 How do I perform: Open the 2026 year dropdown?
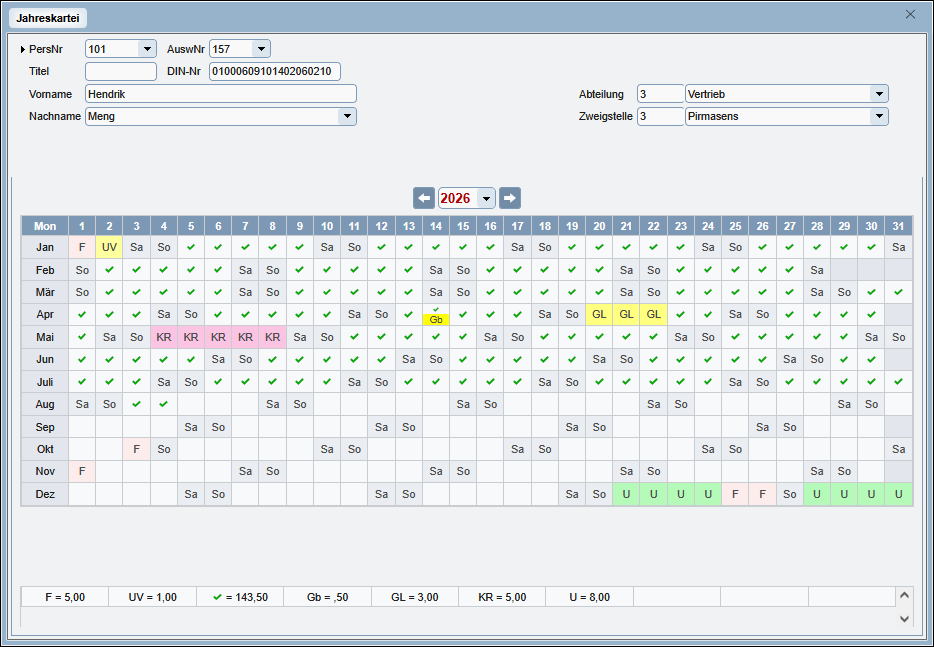(486, 198)
